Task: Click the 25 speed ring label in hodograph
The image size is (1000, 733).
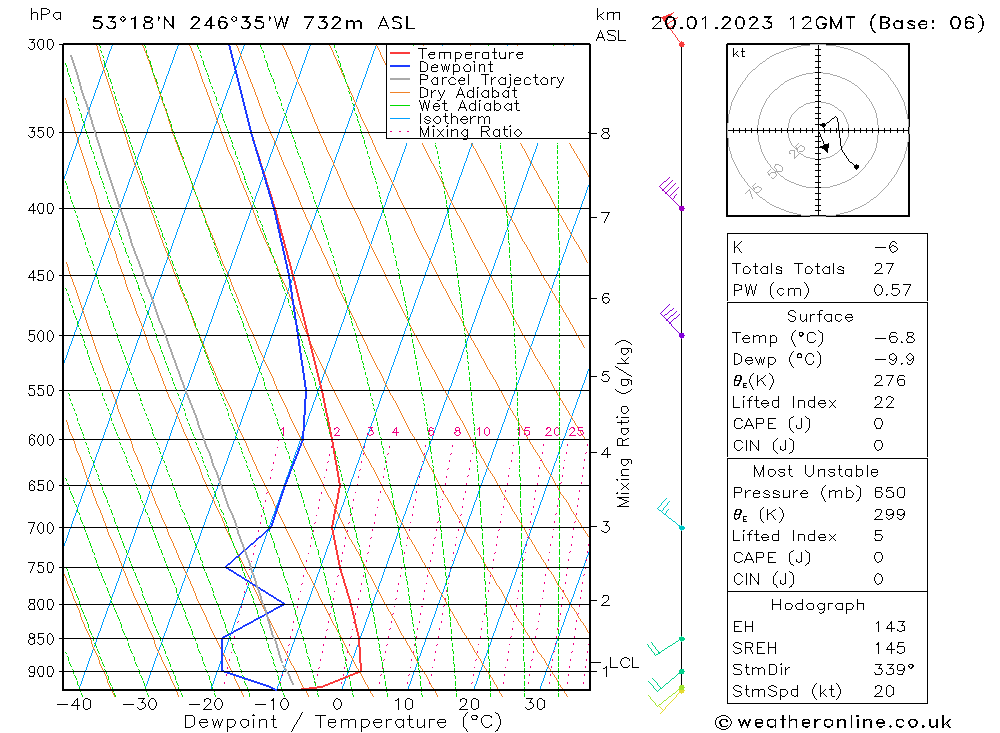Action: click(797, 151)
